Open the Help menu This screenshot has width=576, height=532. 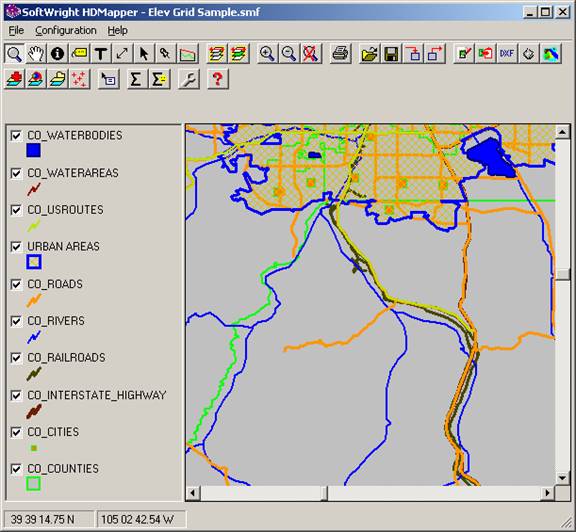coord(118,30)
